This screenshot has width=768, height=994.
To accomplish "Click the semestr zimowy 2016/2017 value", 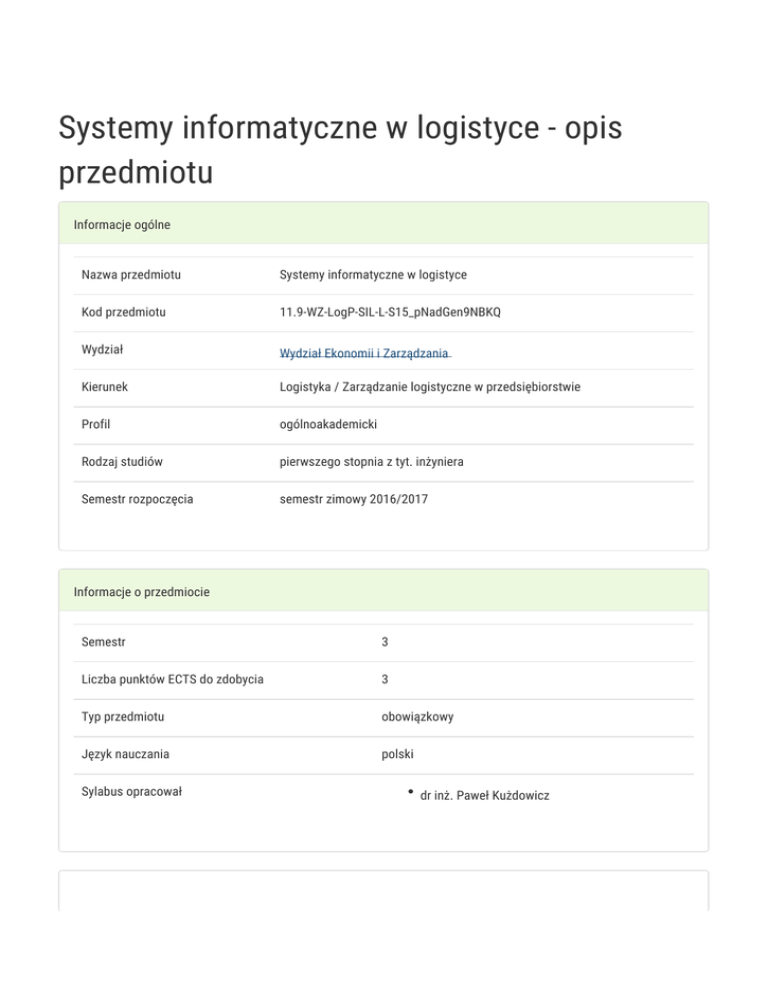I will pyautogui.click(x=354, y=498).
